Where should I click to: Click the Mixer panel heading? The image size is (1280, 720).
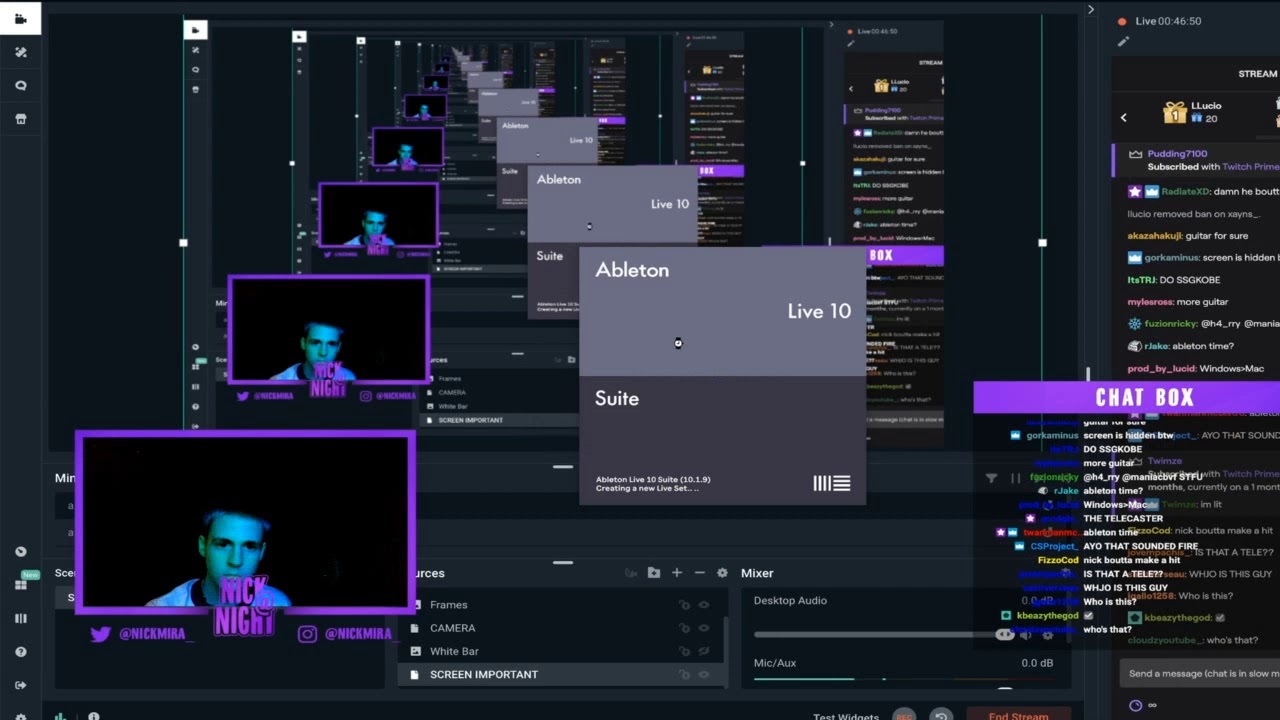[757, 573]
